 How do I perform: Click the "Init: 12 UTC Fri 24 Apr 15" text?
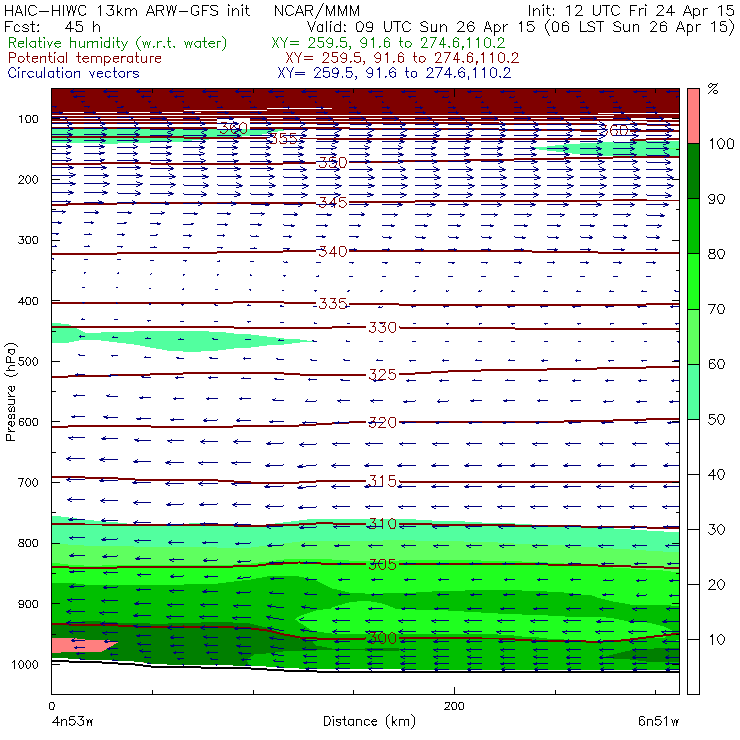pyautogui.click(x=631, y=10)
